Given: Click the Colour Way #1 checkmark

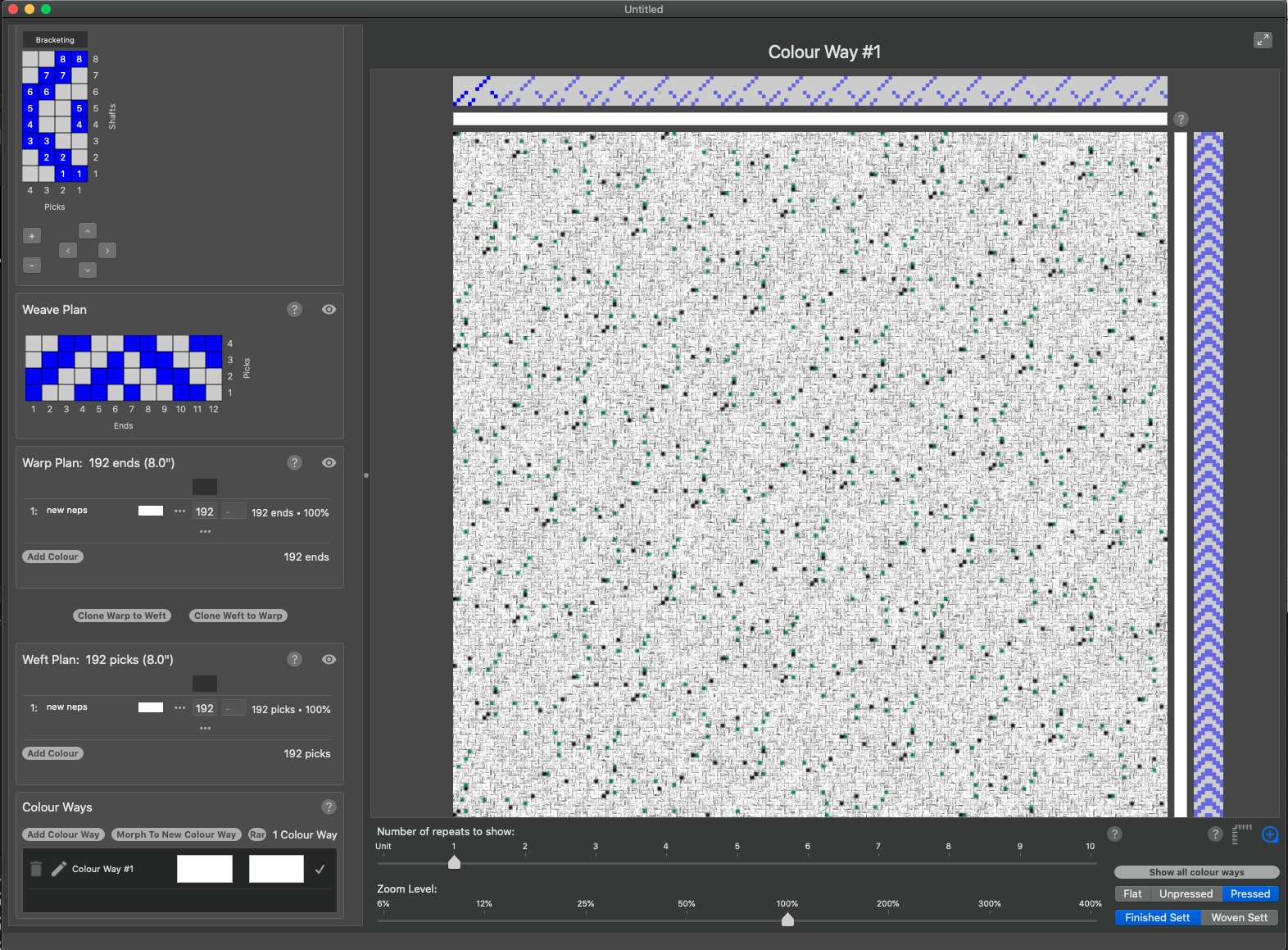Looking at the screenshot, I should 320,869.
